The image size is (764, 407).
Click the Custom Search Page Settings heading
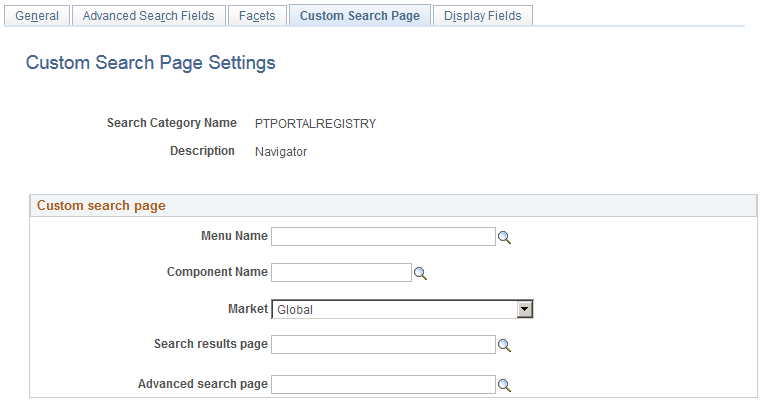tap(150, 63)
